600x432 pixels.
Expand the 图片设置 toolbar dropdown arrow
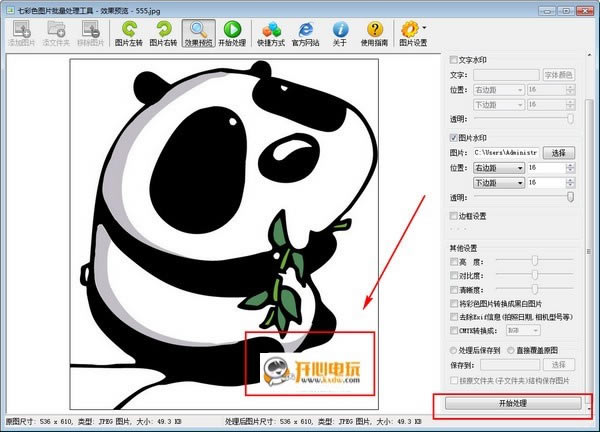424,28
